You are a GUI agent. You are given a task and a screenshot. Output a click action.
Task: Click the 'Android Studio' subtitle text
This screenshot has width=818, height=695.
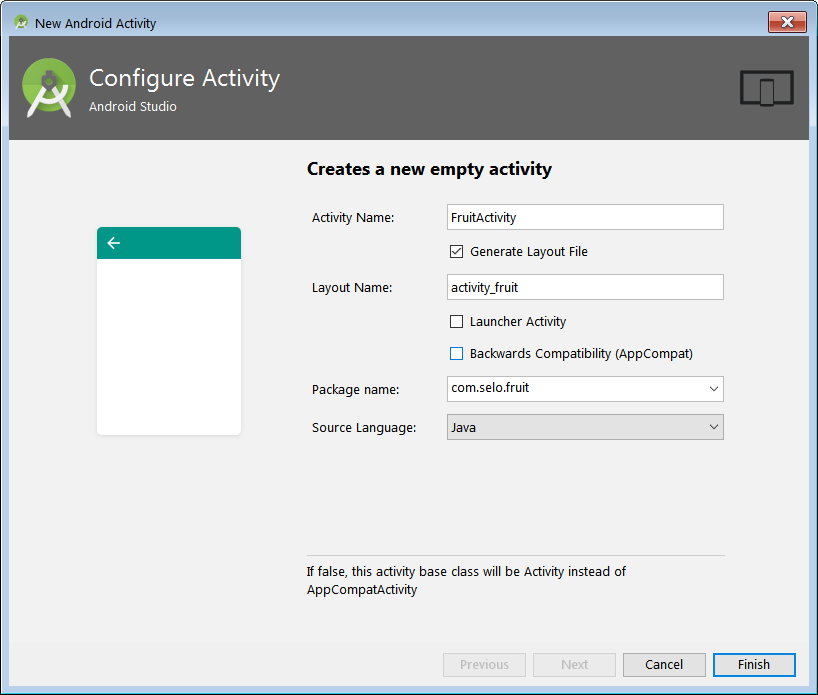coord(133,106)
